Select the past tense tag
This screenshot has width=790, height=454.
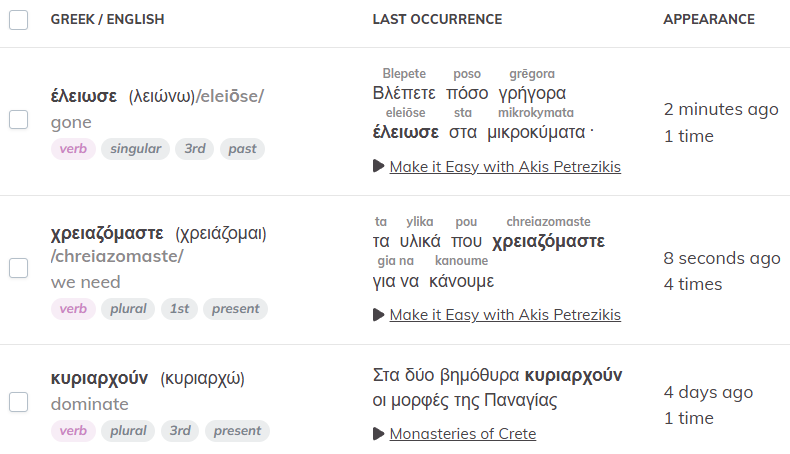point(242,149)
